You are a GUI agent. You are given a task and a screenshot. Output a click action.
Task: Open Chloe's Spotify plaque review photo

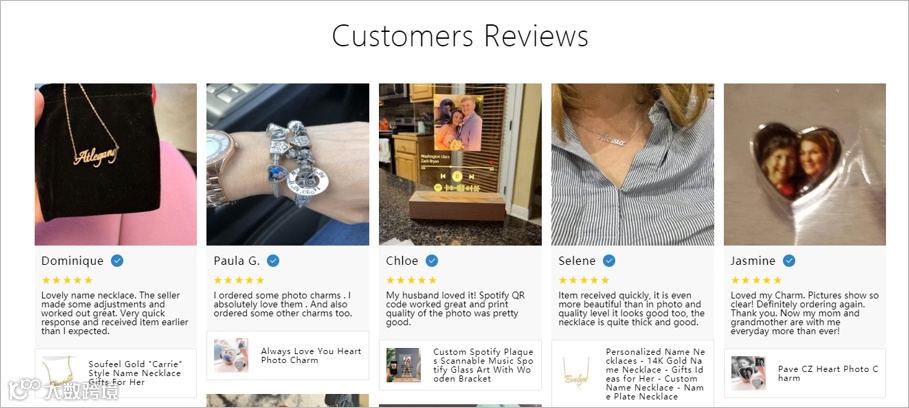(460, 165)
